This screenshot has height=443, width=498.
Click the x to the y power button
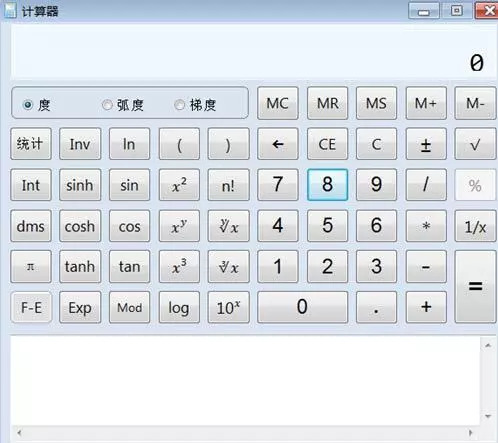(x=179, y=226)
